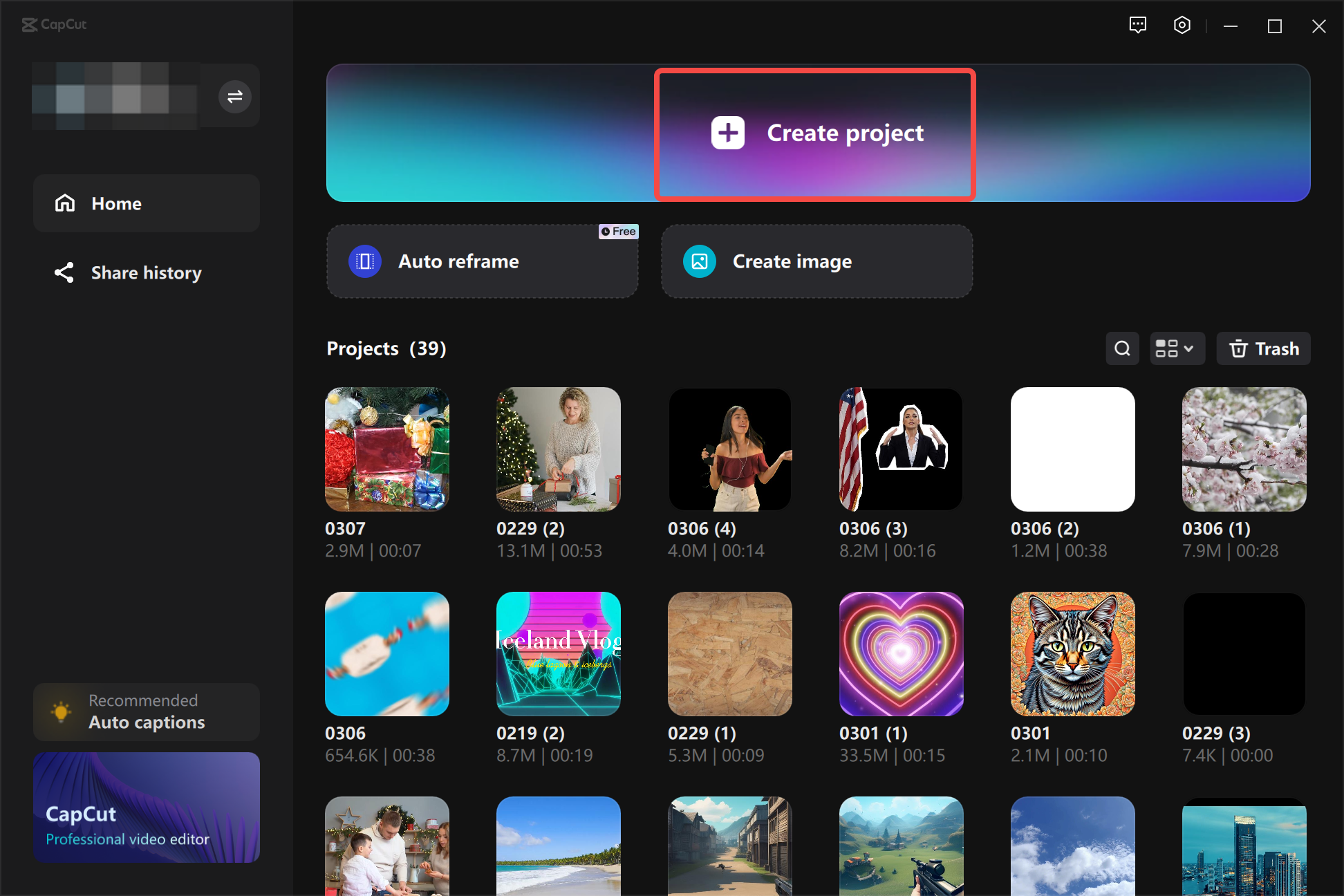1344x896 pixels.
Task: Open the neon heart project 0301 (1)
Action: 901,654
